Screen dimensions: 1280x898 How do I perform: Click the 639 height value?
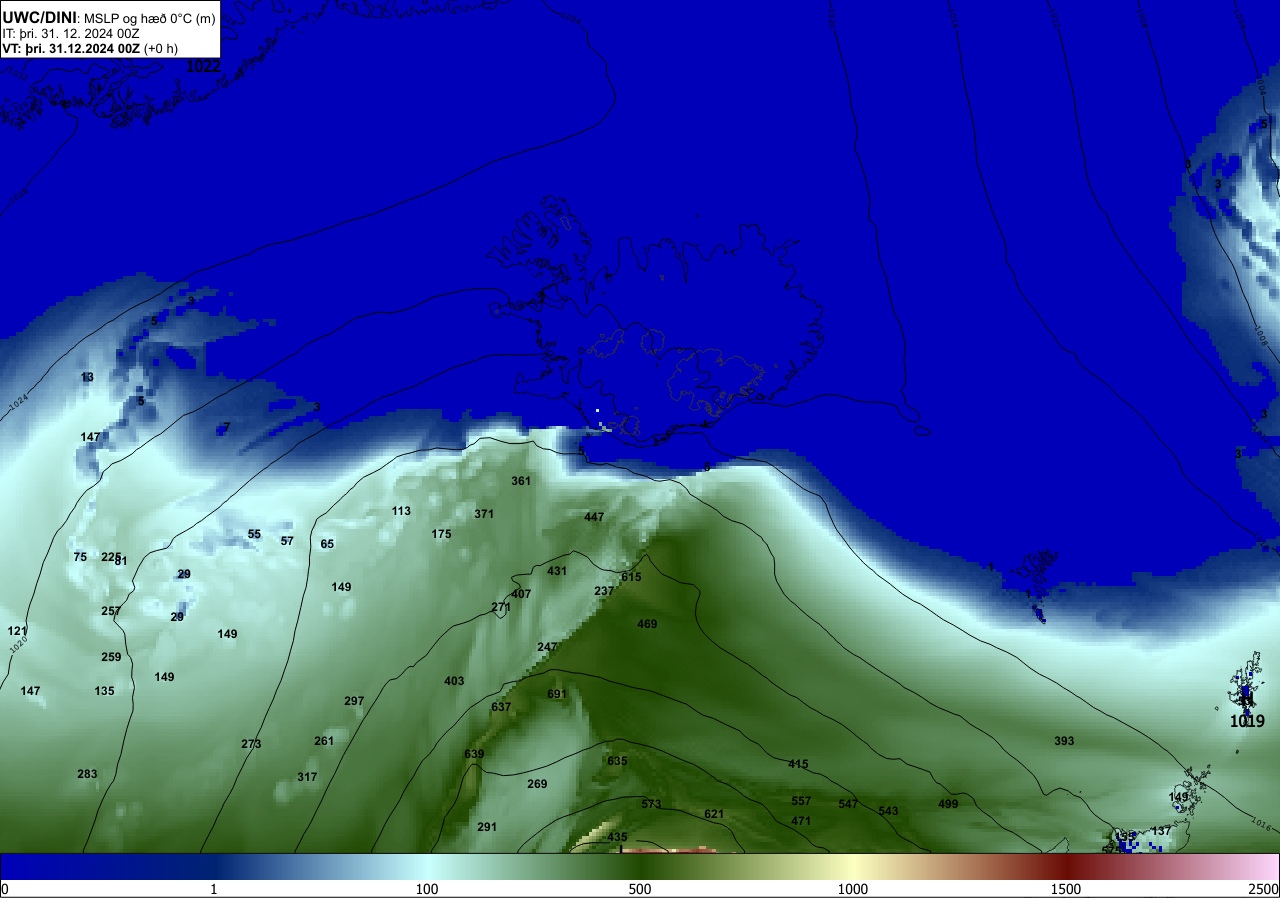474,754
